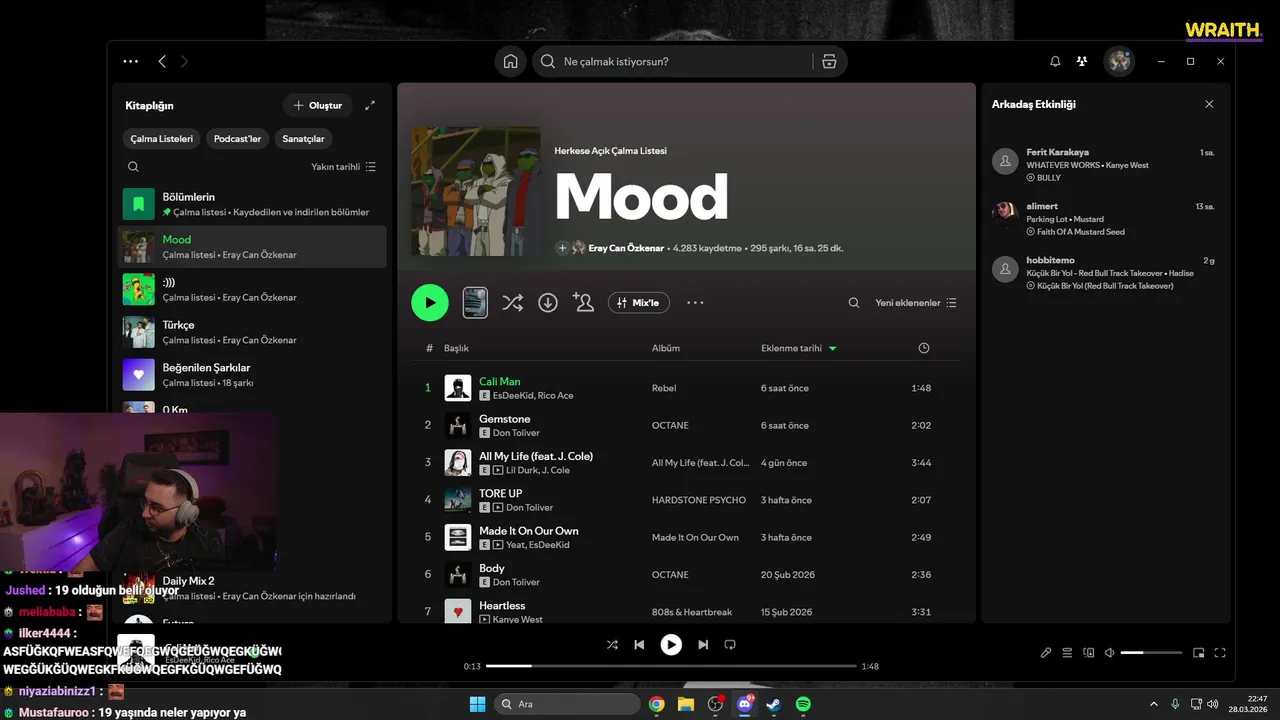Screen dimensions: 1280x720
Task: Open the playlist preview cover thumbnail button
Action: click(475, 302)
